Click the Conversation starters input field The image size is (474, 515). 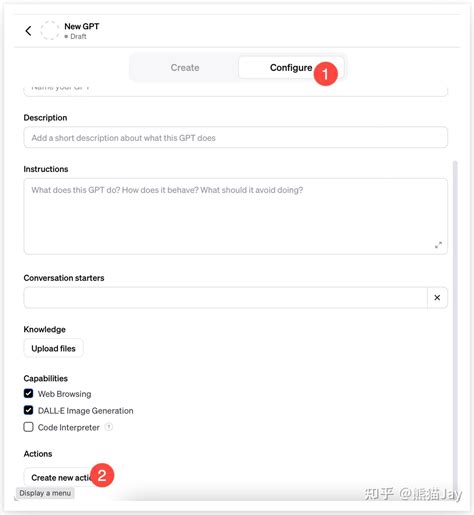point(225,298)
